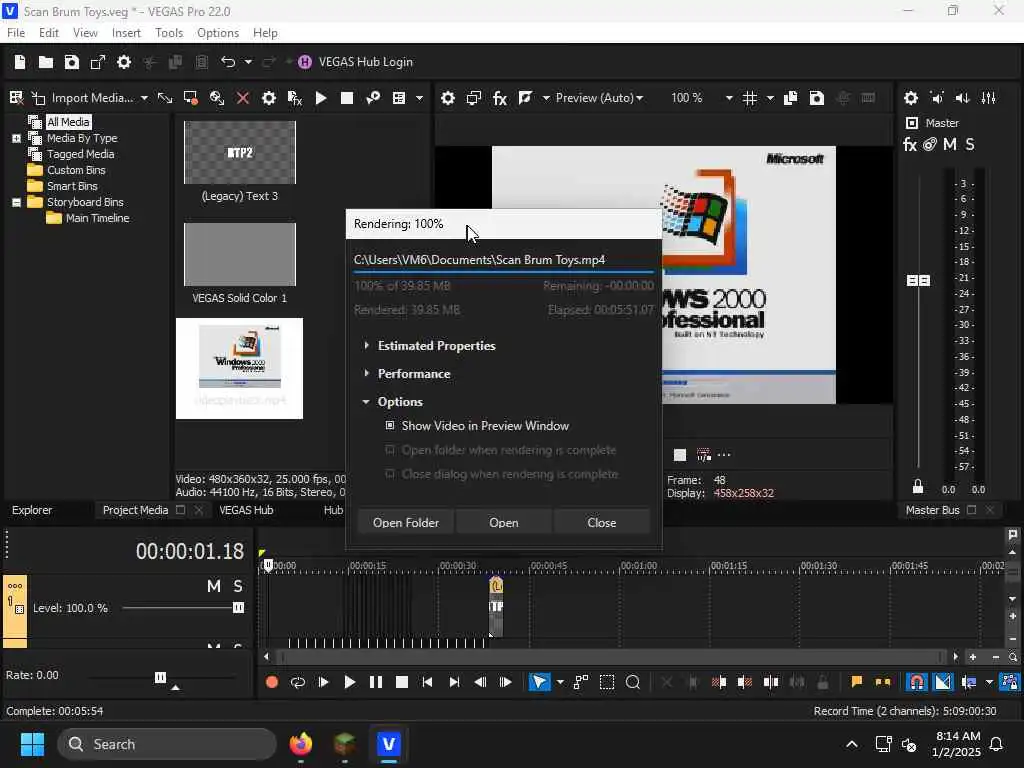Pause timeline playback
Image resolution: width=1024 pixels, height=768 pixels.
point(376,682)
